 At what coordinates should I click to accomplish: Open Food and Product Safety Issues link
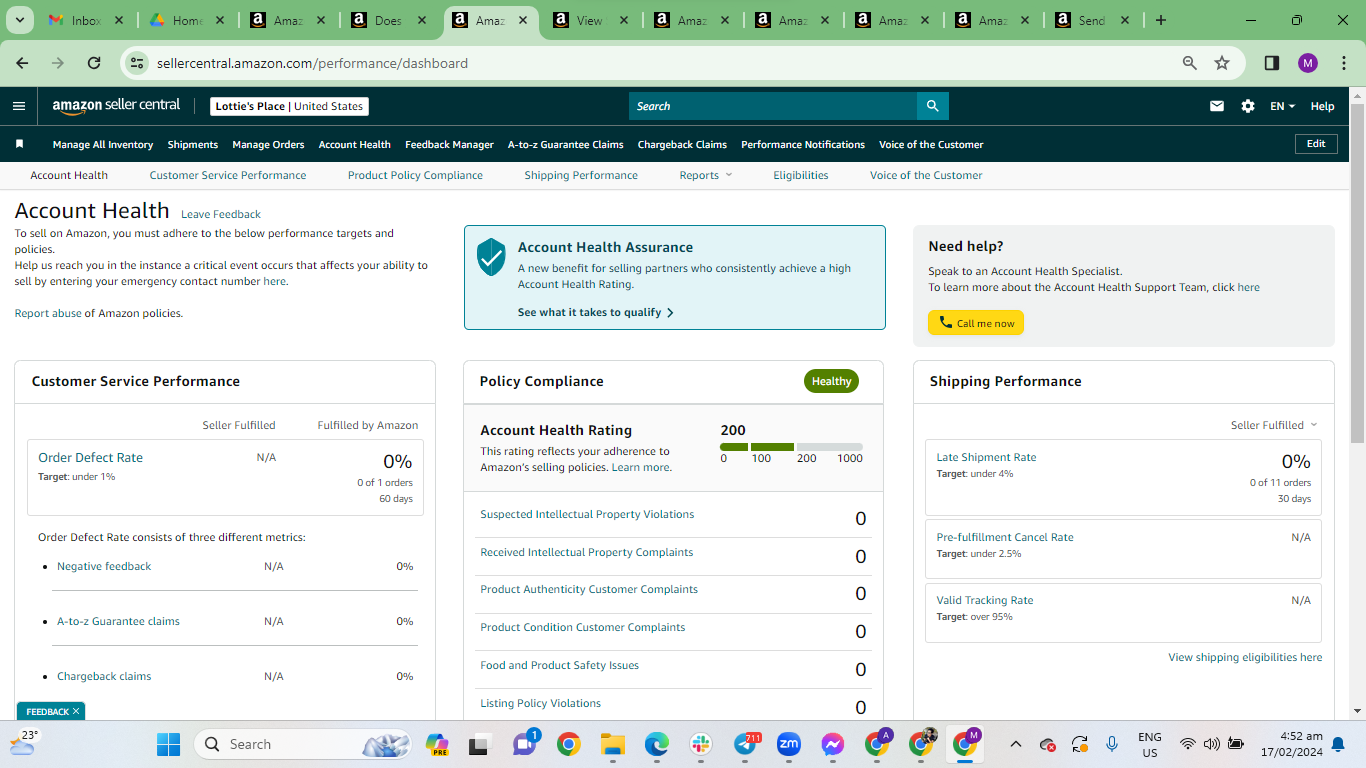point(559,665)
